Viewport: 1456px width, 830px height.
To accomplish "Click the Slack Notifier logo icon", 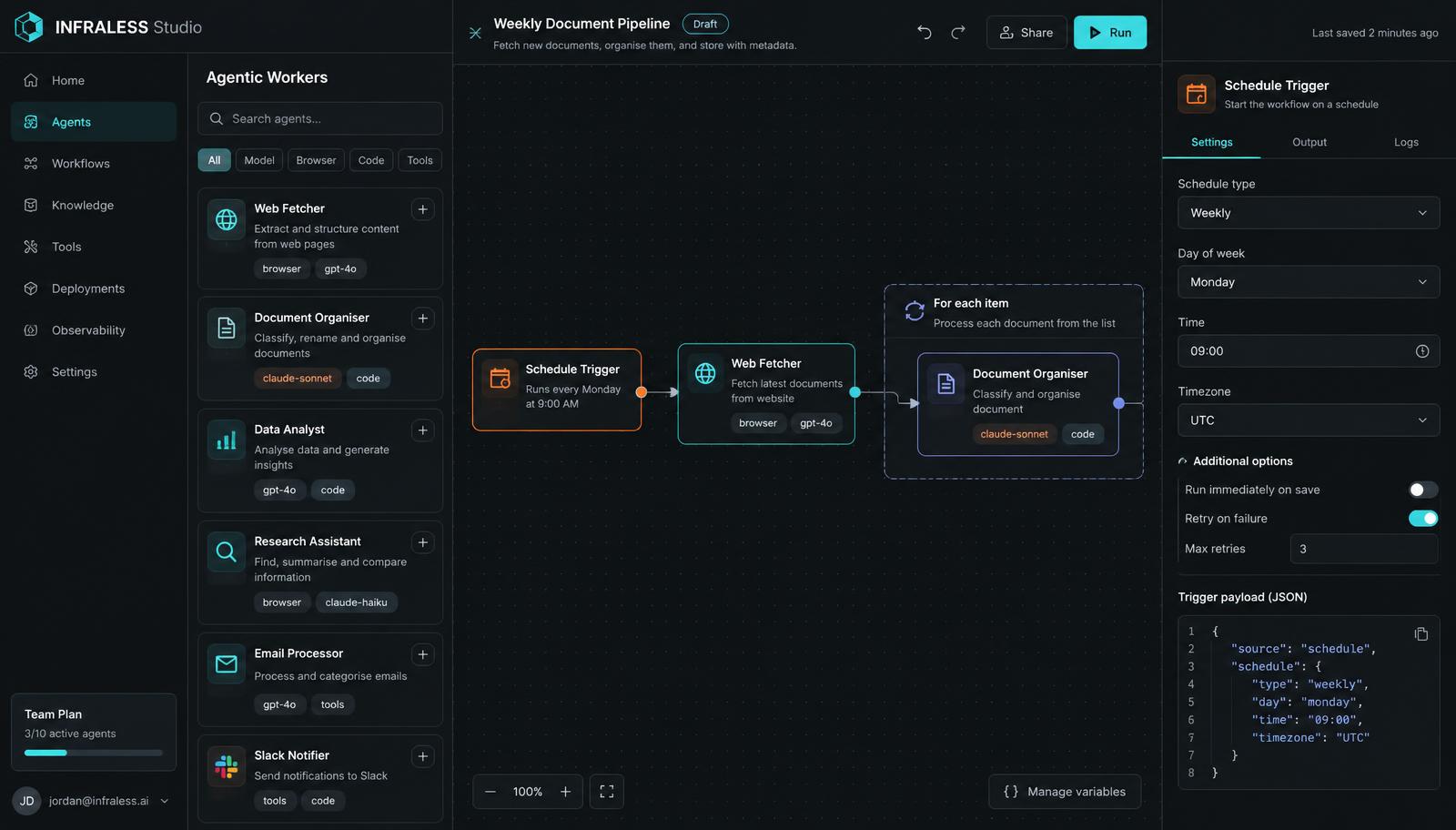I will point(227,767).
